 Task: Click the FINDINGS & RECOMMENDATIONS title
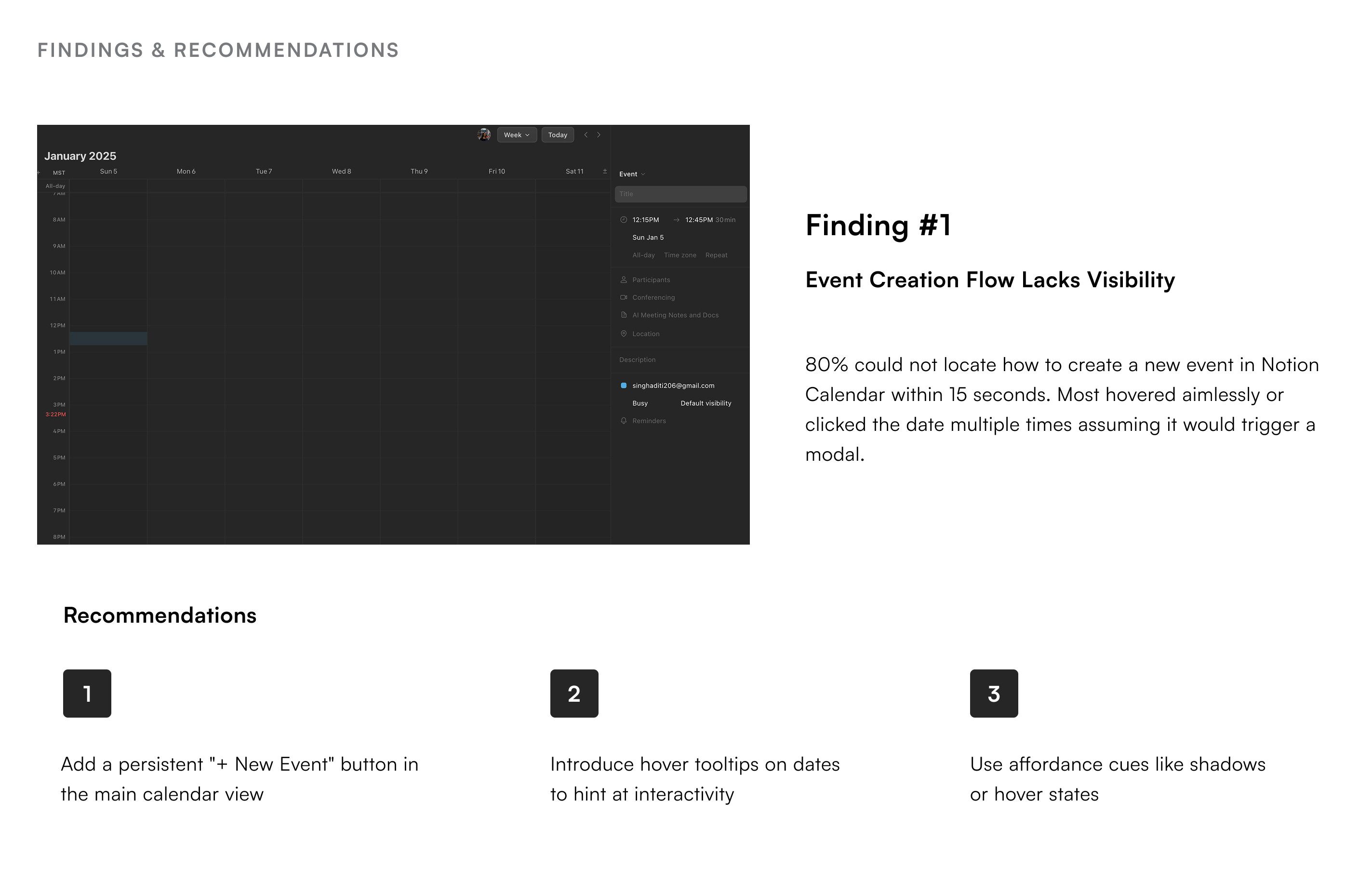tap(218, 50)
